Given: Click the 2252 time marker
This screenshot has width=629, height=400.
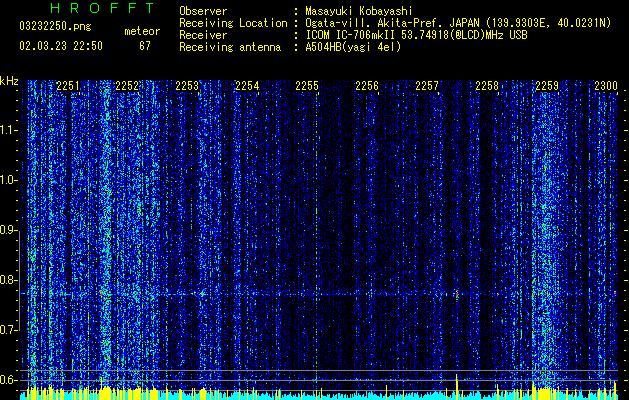Looking at the screenshot, I should coord(127,86).
